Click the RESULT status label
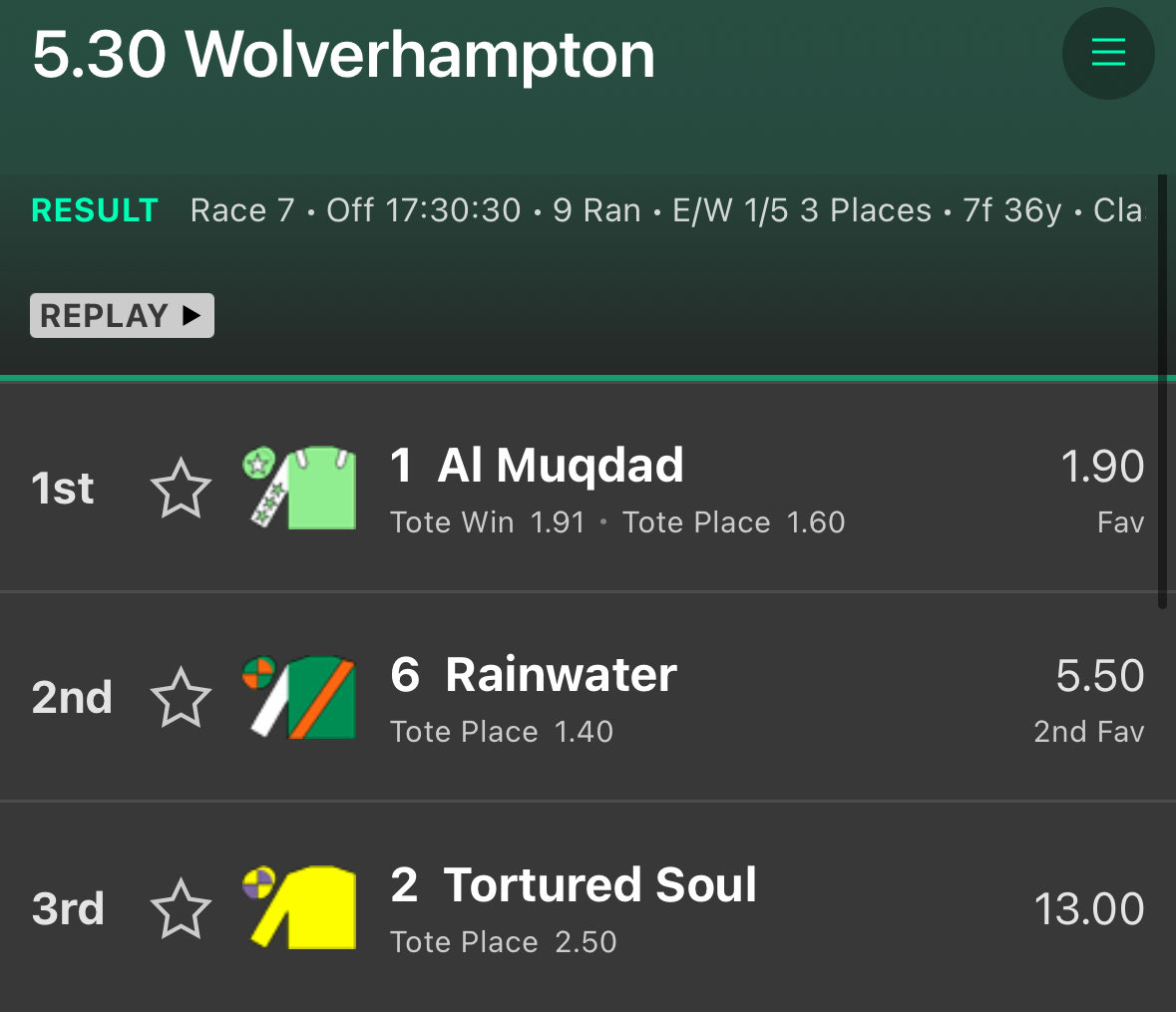This screenshot has width=1176, height=1012. pos(95,210)
